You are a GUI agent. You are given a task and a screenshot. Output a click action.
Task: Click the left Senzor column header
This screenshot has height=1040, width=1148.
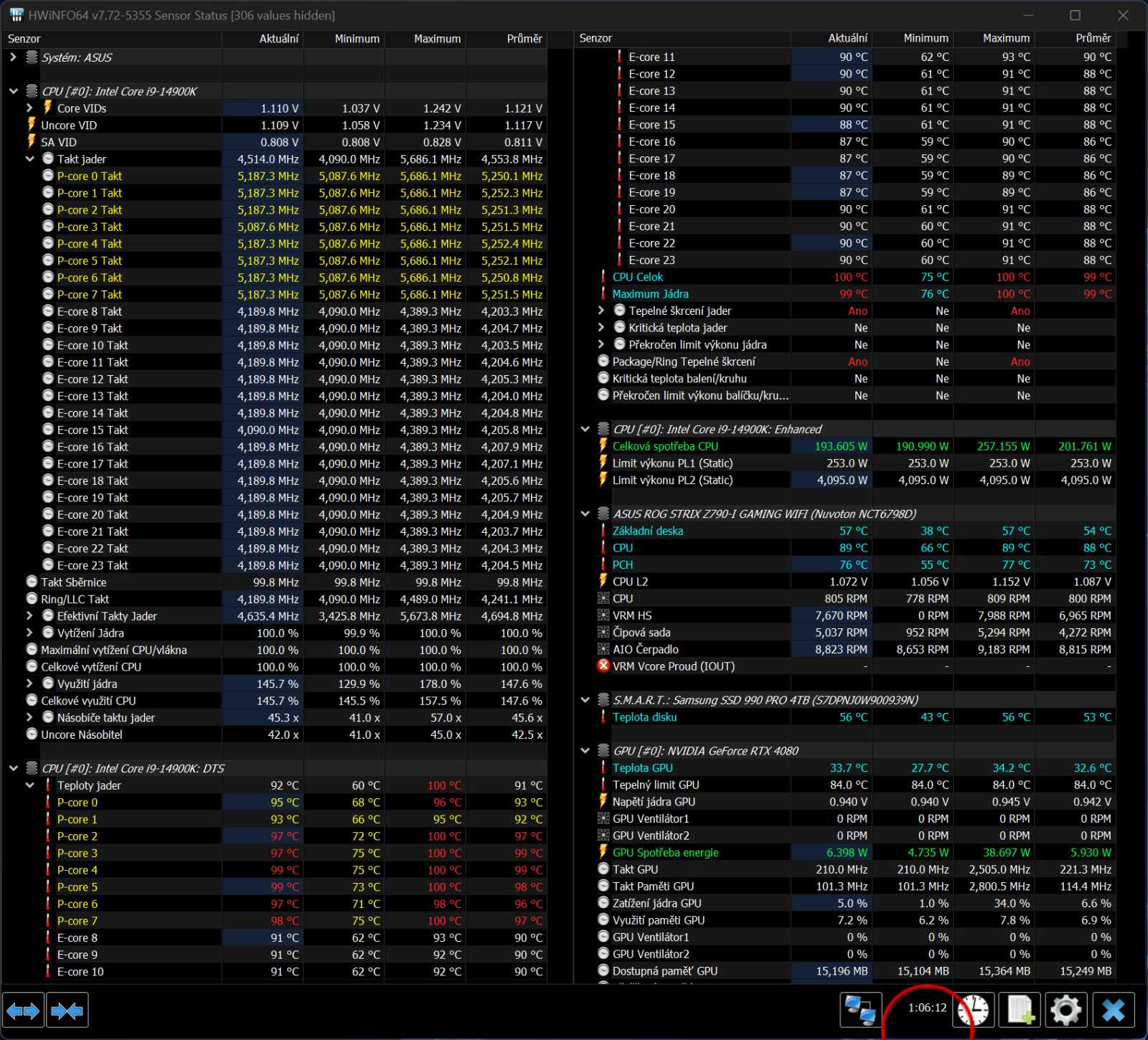(x=111, y=39)
